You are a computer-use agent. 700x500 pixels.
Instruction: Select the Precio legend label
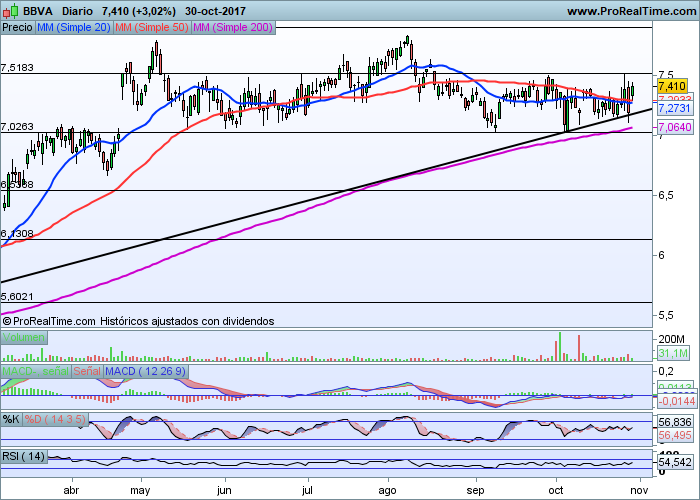pos(17,28)
